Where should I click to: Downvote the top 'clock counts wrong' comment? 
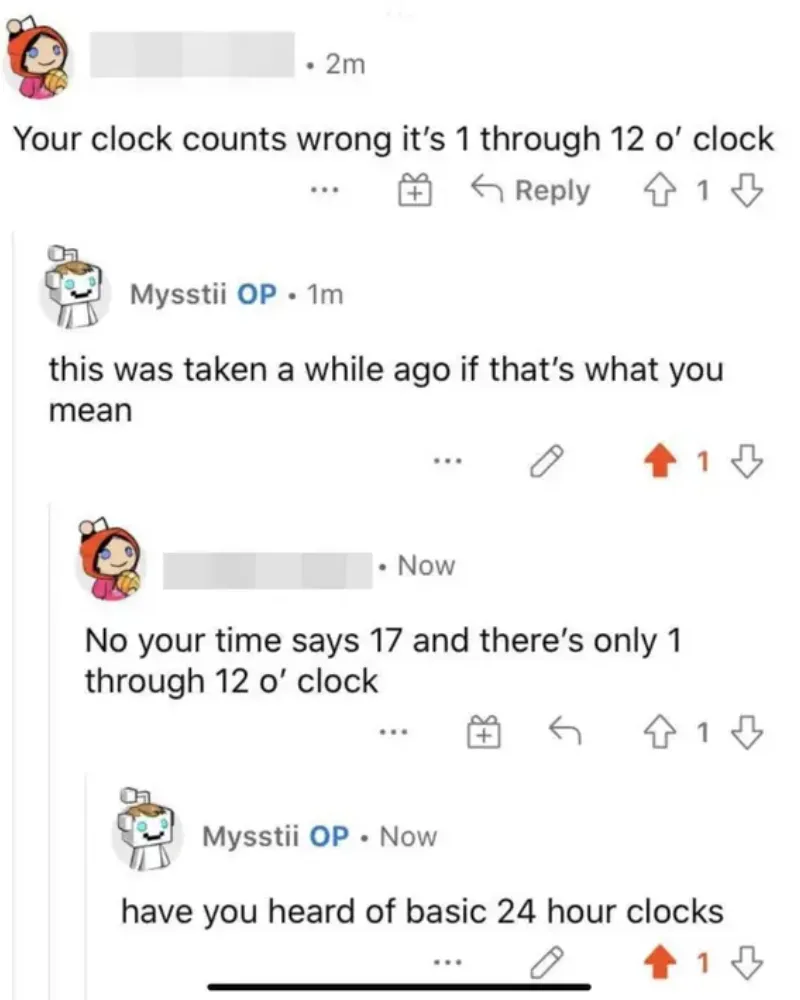(748, 191)
